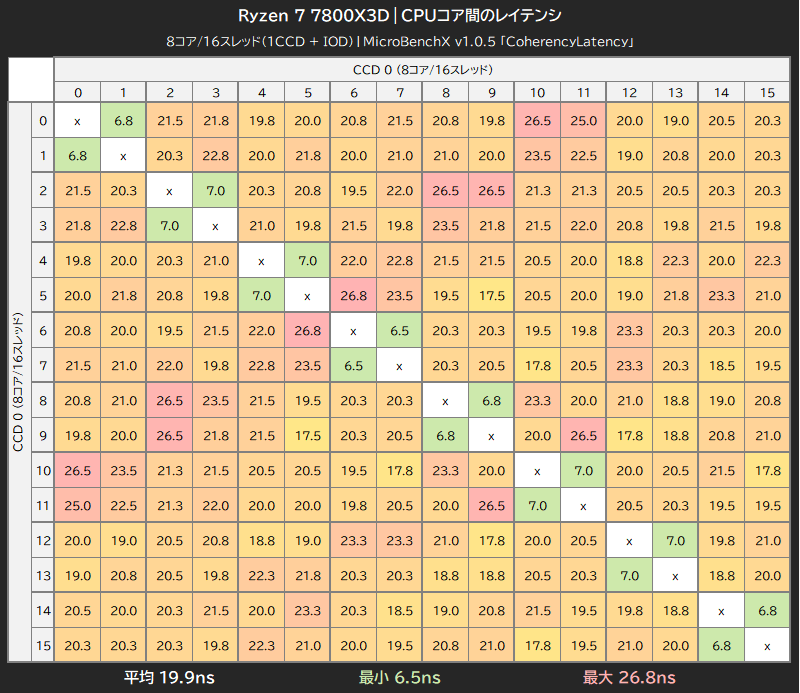Click the 6.8 cell in row 0
Screen dimensions: 800x693
point(123,120)
